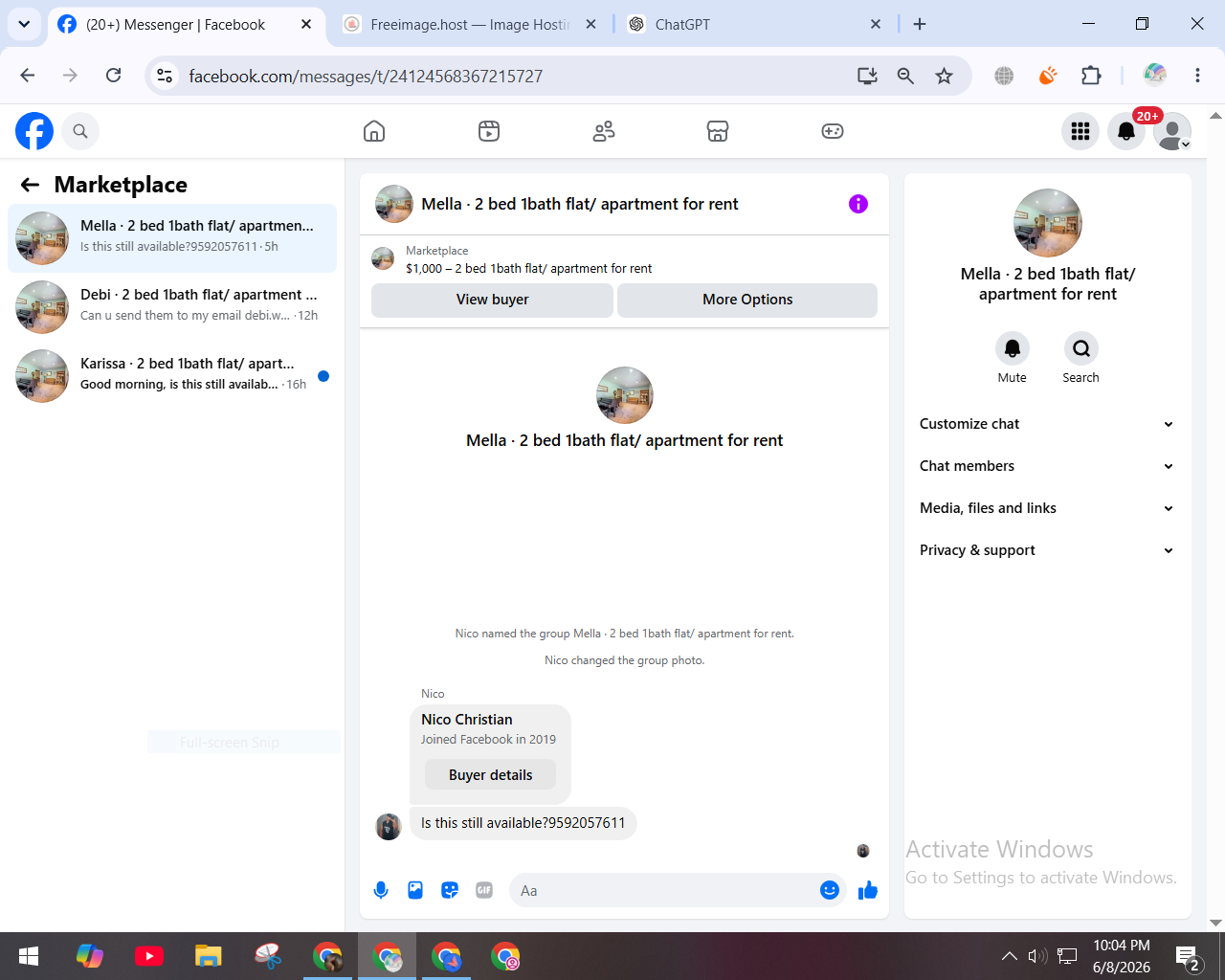
Task: Launch YouTube from the taskbar
Action: point(149,956)
